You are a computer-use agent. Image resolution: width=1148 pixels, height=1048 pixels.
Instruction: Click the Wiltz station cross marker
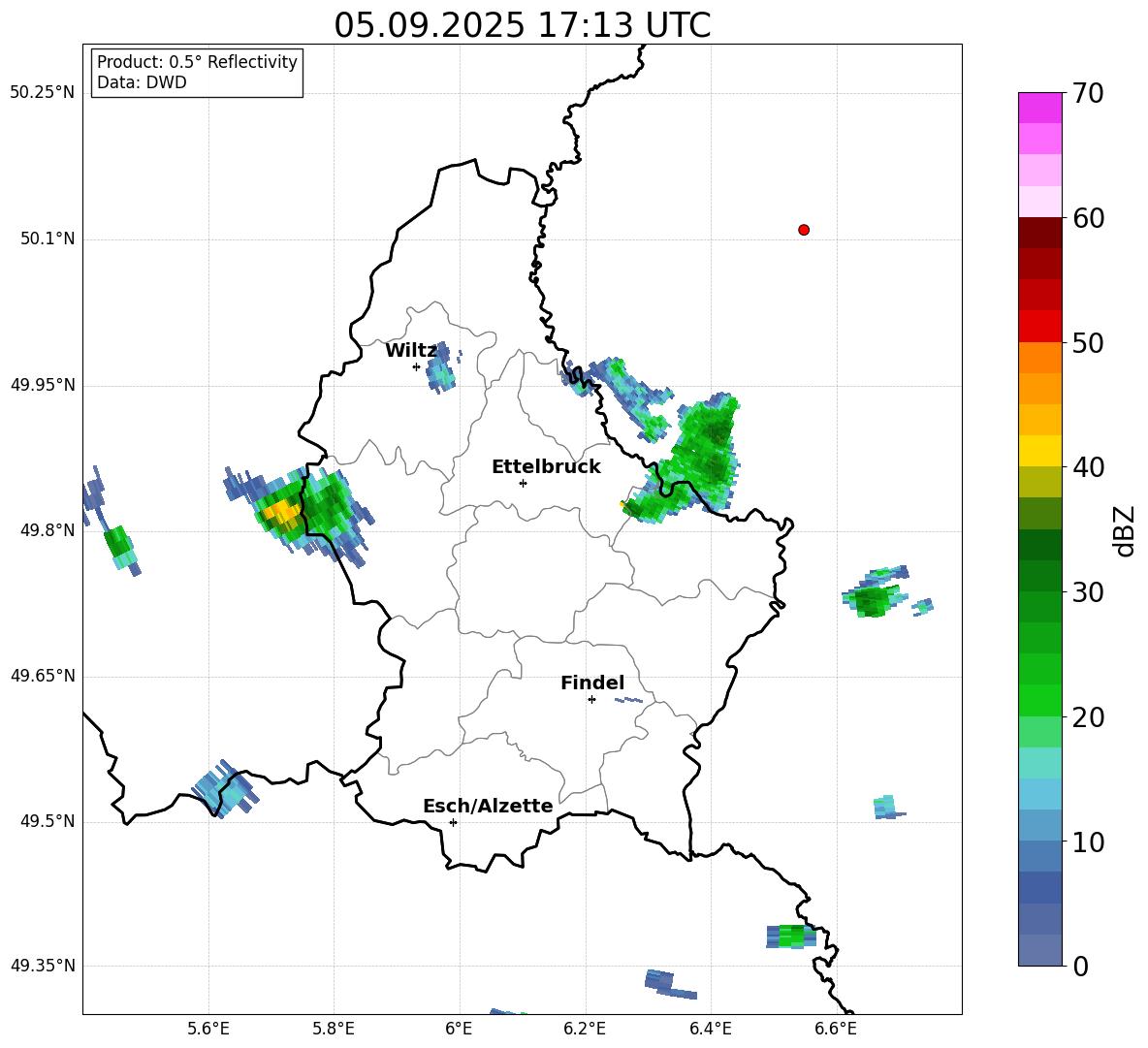pyautogui.click(x=416, y=366)
